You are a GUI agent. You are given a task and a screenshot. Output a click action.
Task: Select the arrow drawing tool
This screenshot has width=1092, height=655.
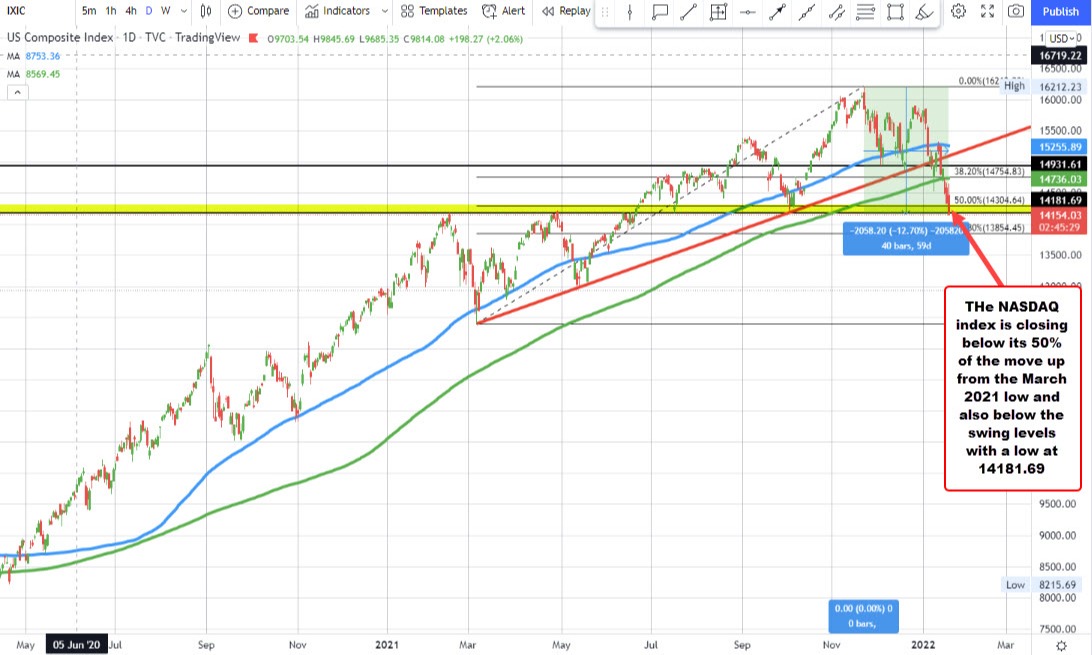click(x=777, y=12)
